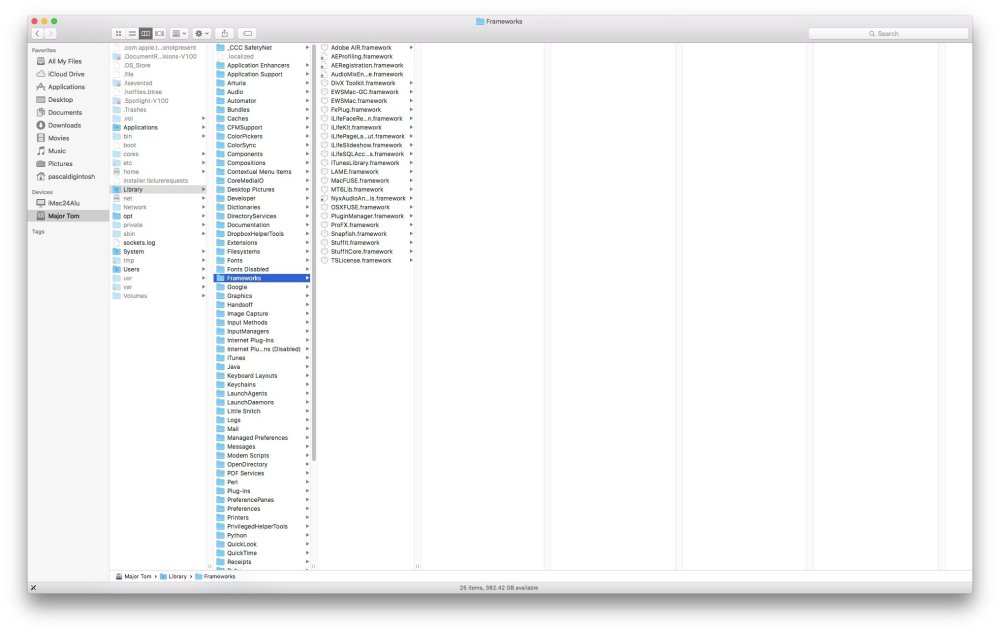Click the Edit Tags toolbar button

(x=247, y=33)
